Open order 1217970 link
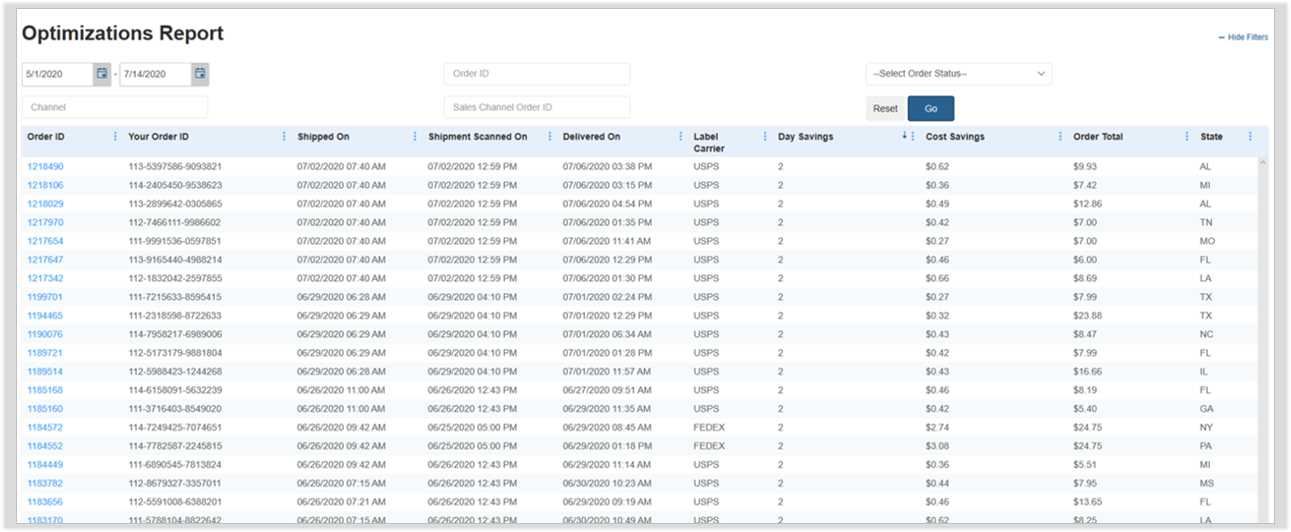Screen dimensions: 1291x532 coord(45,222)
